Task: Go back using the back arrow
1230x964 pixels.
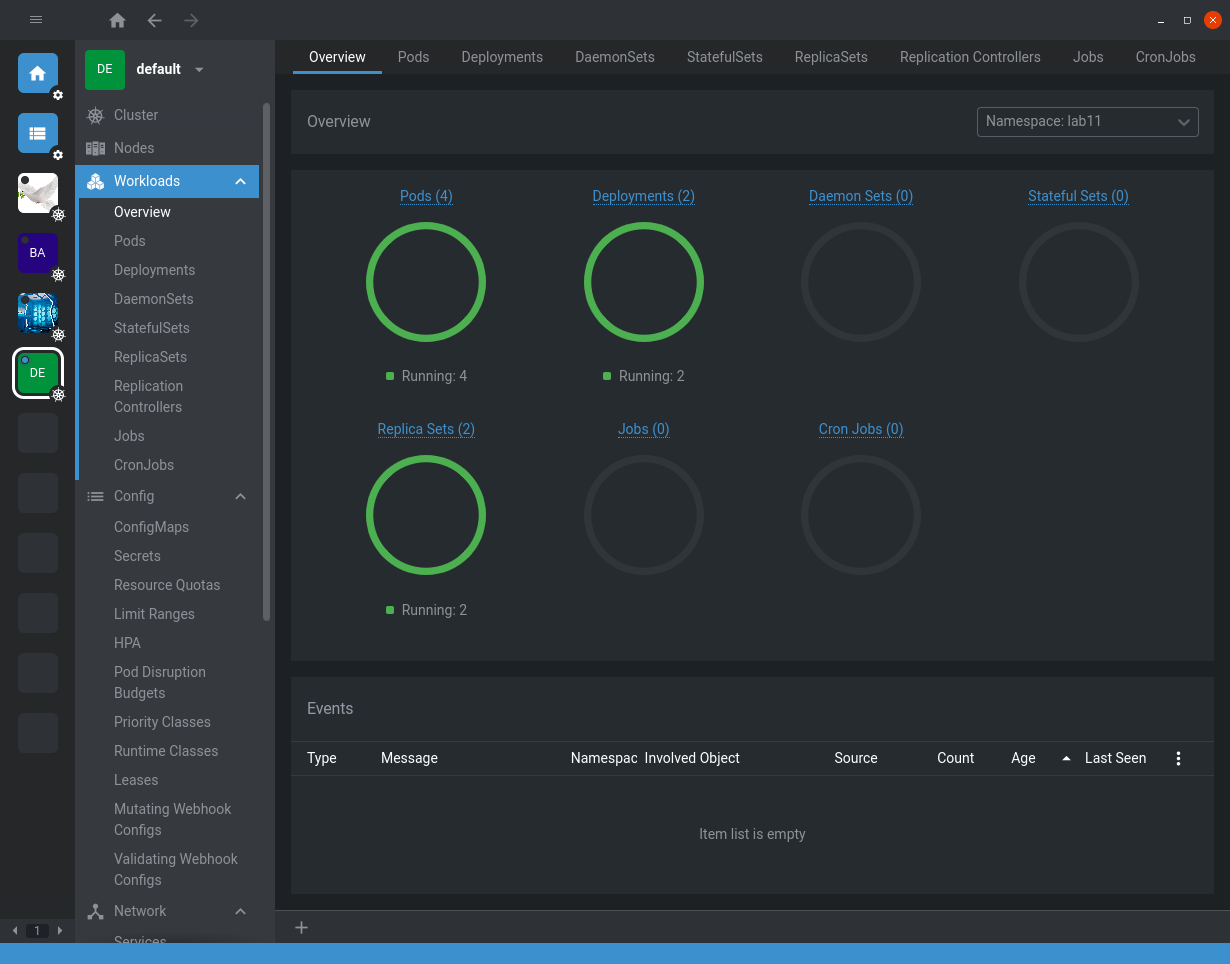Action: 154,20
